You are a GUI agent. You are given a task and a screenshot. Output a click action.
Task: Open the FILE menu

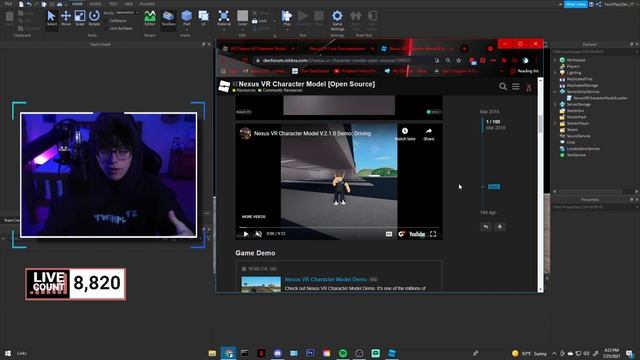(x=8, y=4)
